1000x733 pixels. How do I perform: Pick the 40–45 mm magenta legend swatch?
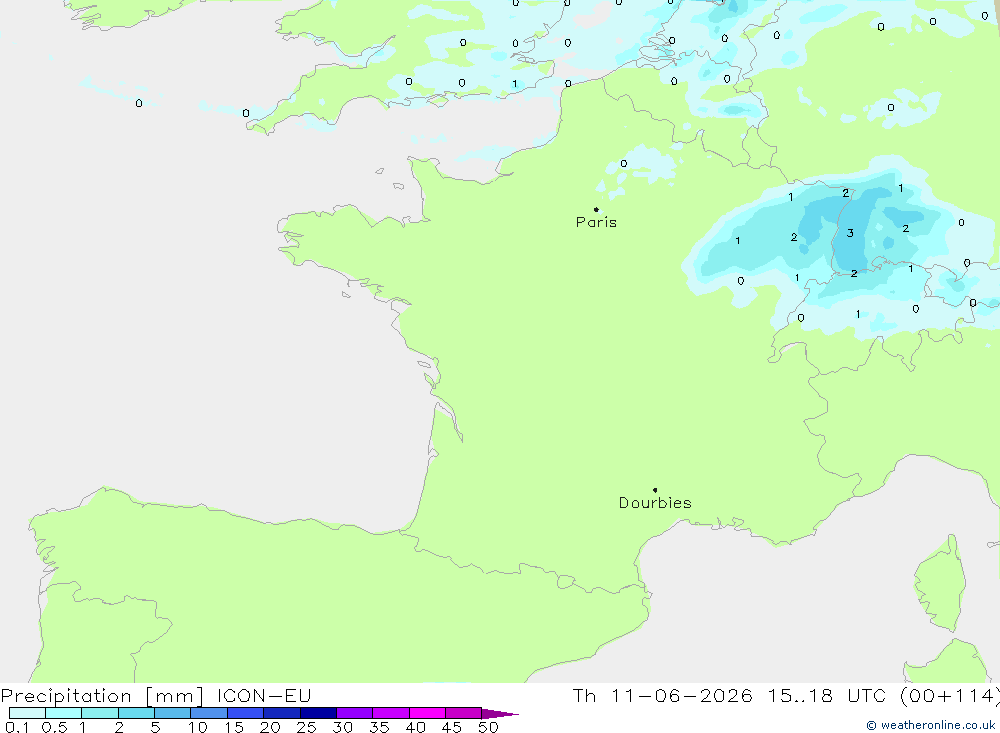click(427, 713)
